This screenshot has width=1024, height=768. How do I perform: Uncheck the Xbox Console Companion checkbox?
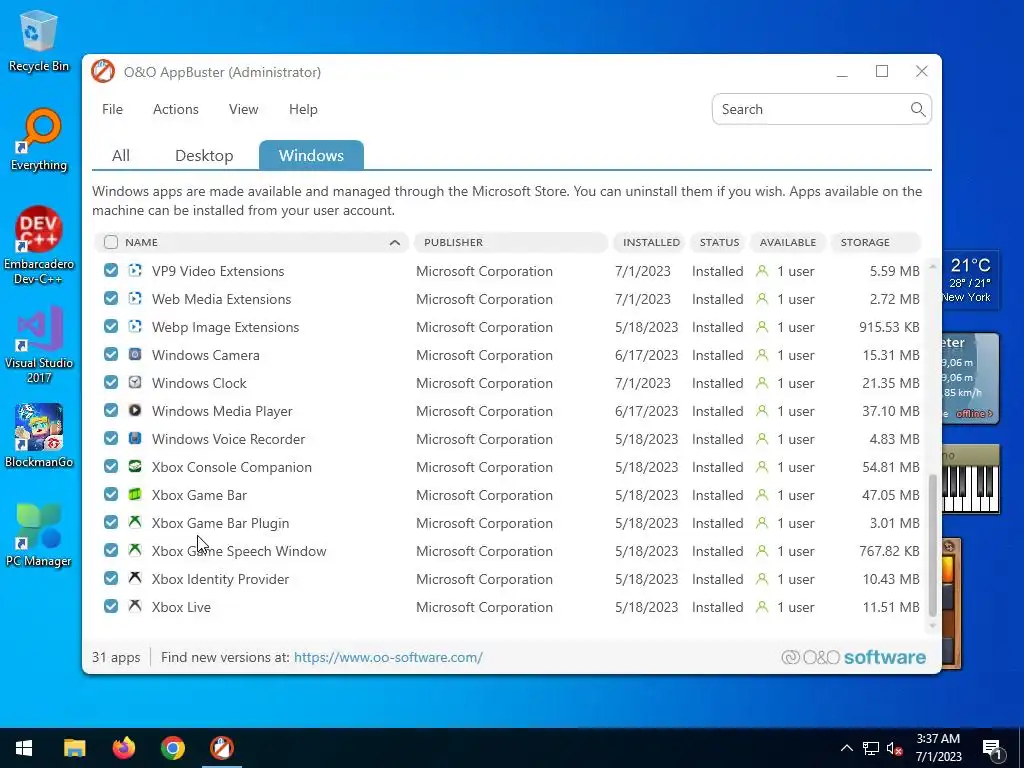[x=111, y=467]
